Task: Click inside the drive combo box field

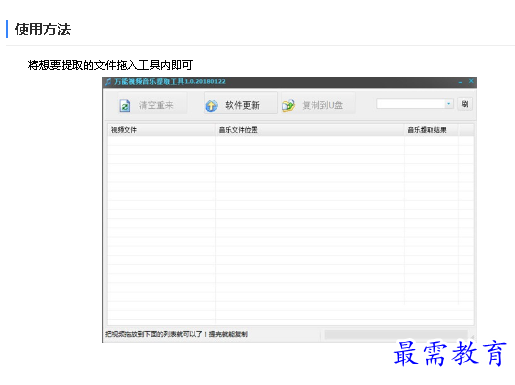Action: point(411,104)
